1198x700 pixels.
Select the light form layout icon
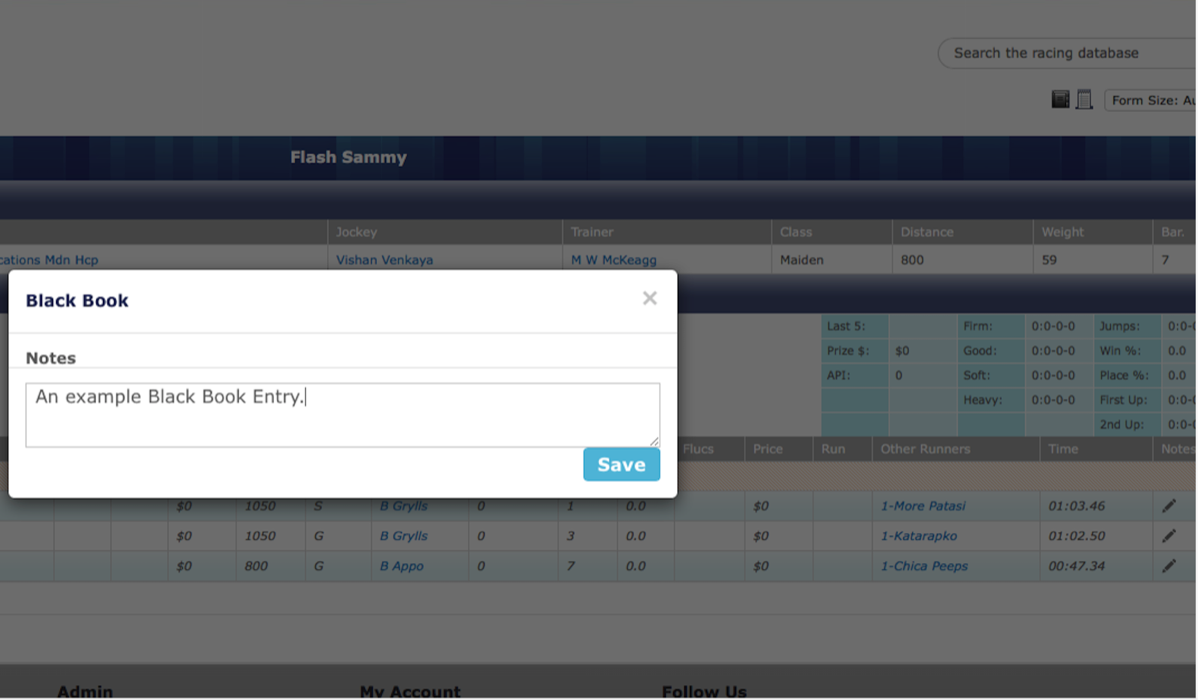(1084, 99)
